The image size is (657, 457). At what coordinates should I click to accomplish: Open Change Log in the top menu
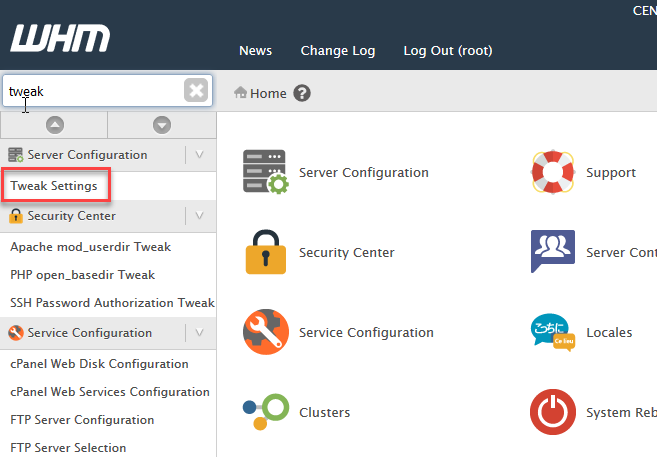pyautogui.click(x=338, y=51)
